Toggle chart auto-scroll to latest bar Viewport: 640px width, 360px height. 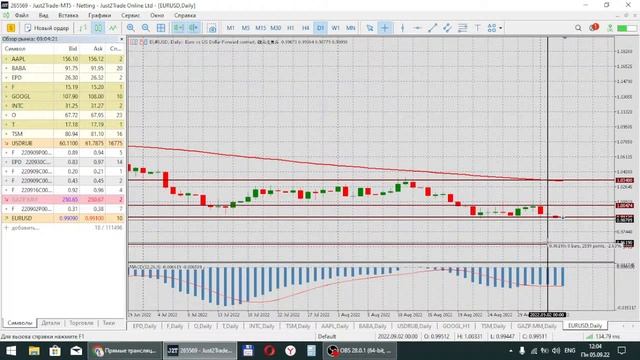(178, 28)
